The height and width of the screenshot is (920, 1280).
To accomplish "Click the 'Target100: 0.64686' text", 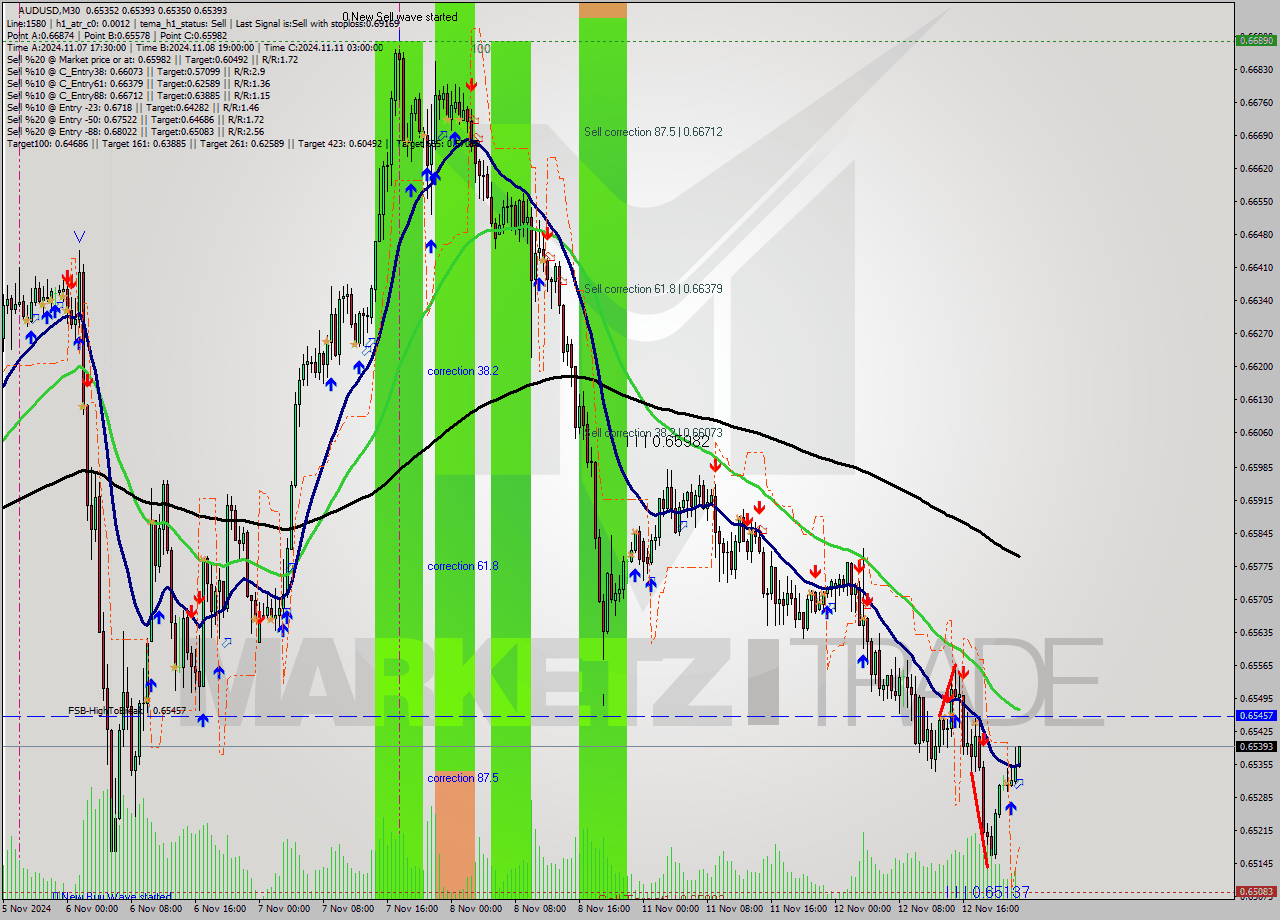I will (47, 143).
